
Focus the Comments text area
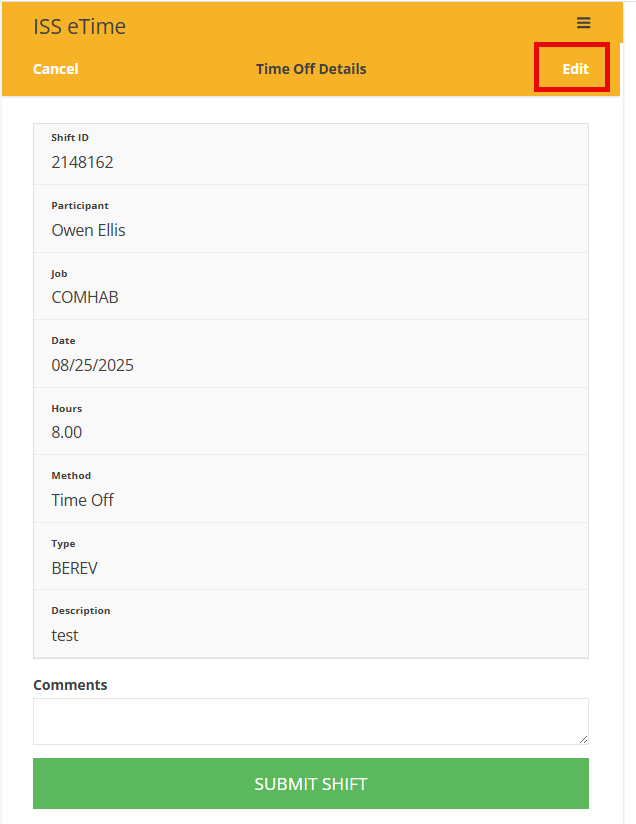click(x=311, y=721)
